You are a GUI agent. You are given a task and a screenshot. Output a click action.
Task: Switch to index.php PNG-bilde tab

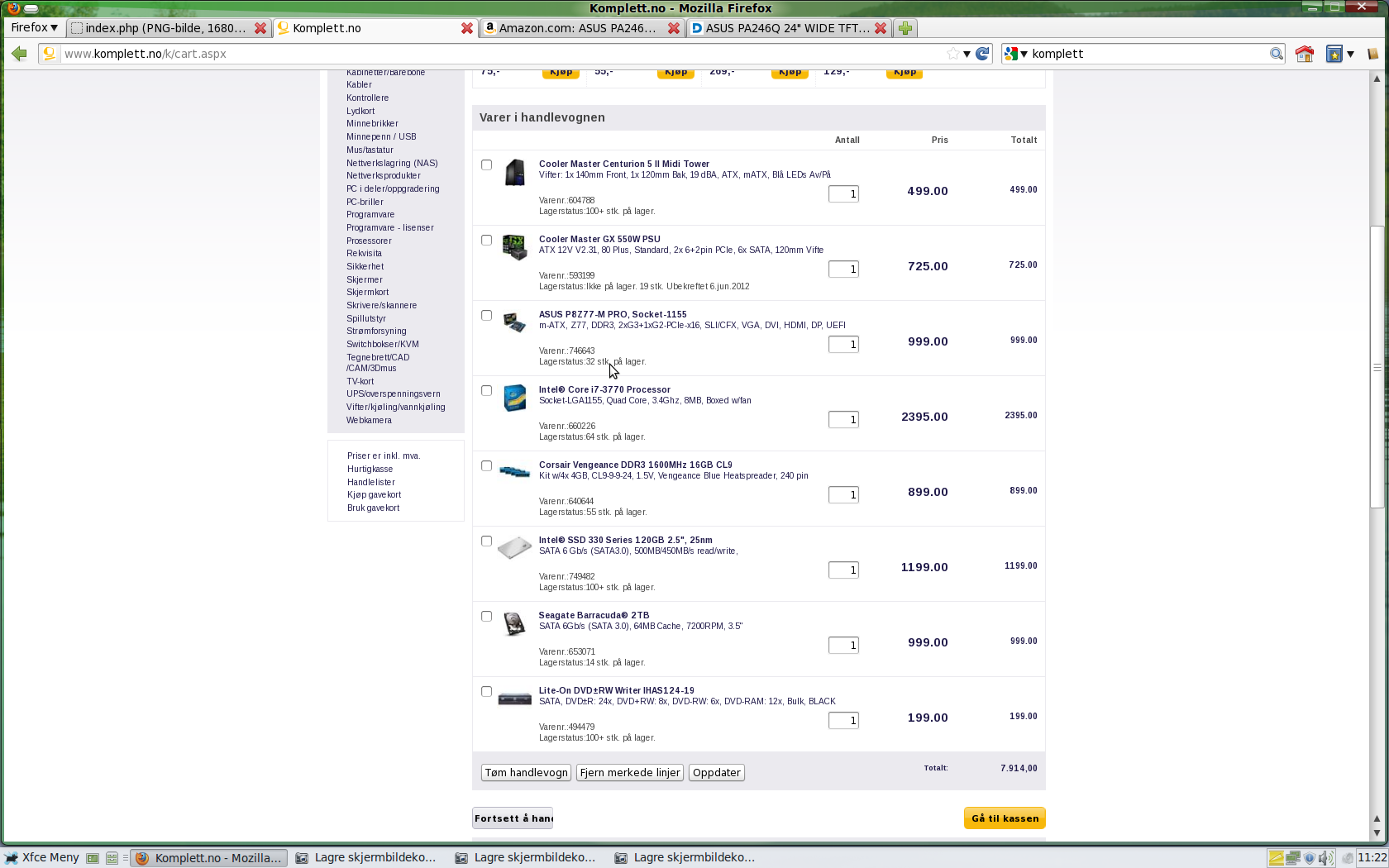click(x=165, y=28)
